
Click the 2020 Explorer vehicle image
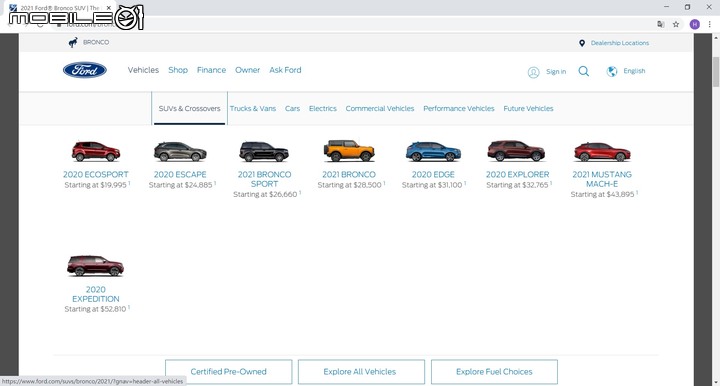tap(516, 151)
